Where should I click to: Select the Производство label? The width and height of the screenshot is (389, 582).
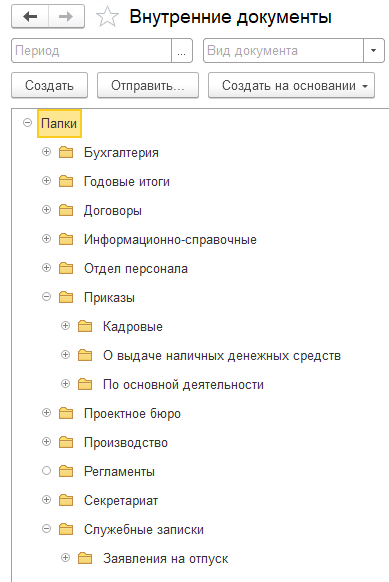coord(126,443)
